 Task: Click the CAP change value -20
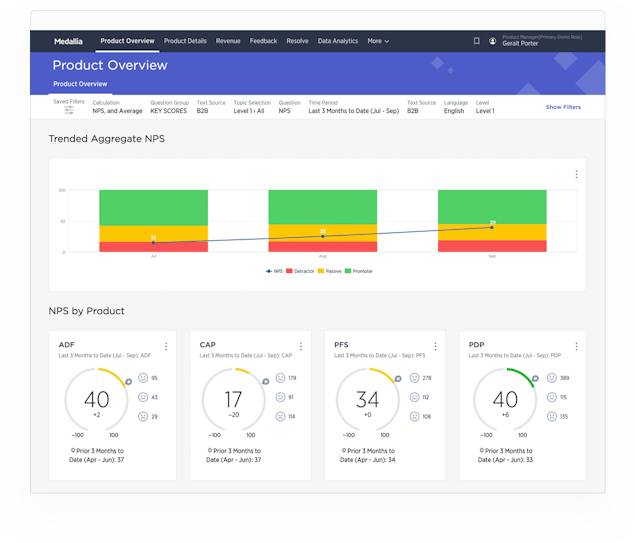(234, 415)
